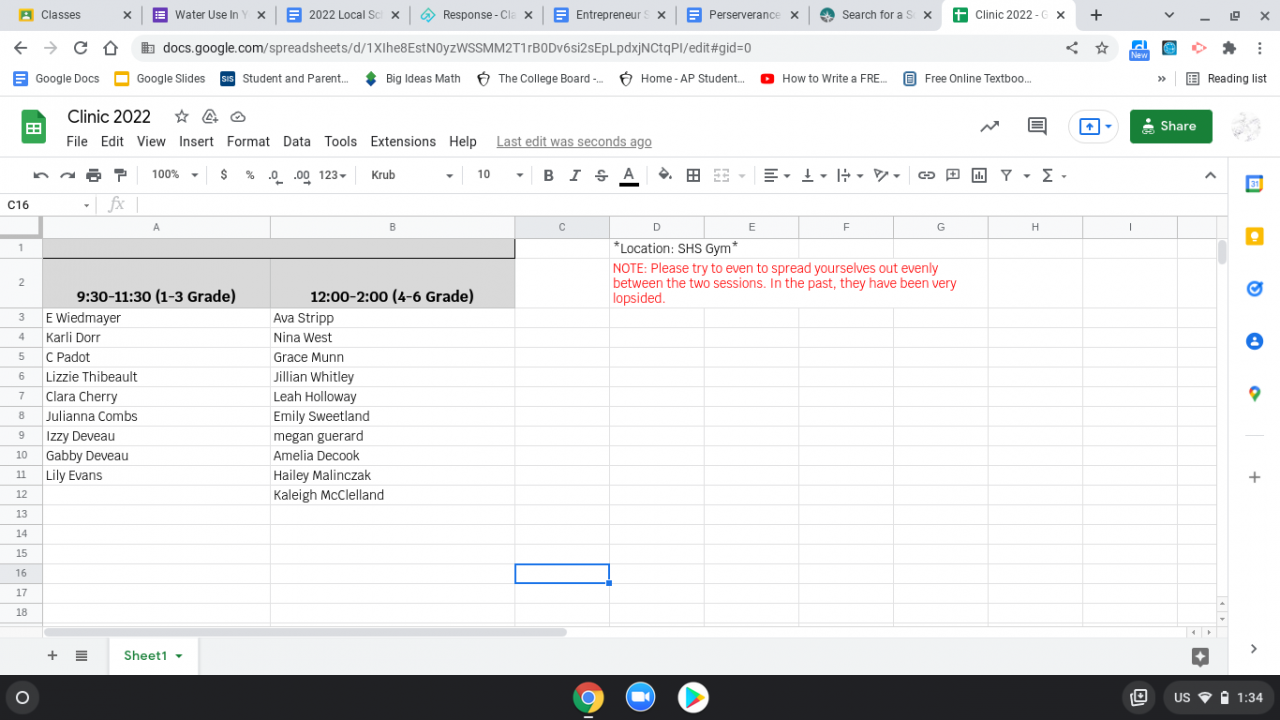Select the Sheet1 tab
Screen dimensions: 1280x720
[153, 656]
